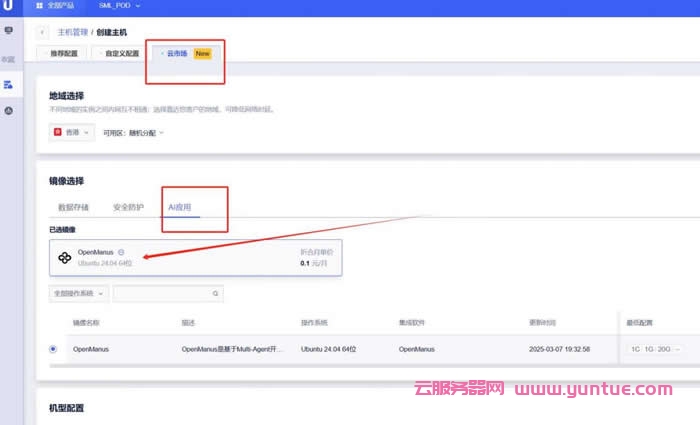The height and width of the screenshot is (425, 700).
Task: Select the 云市场 New tab
Action: (185, 53)
